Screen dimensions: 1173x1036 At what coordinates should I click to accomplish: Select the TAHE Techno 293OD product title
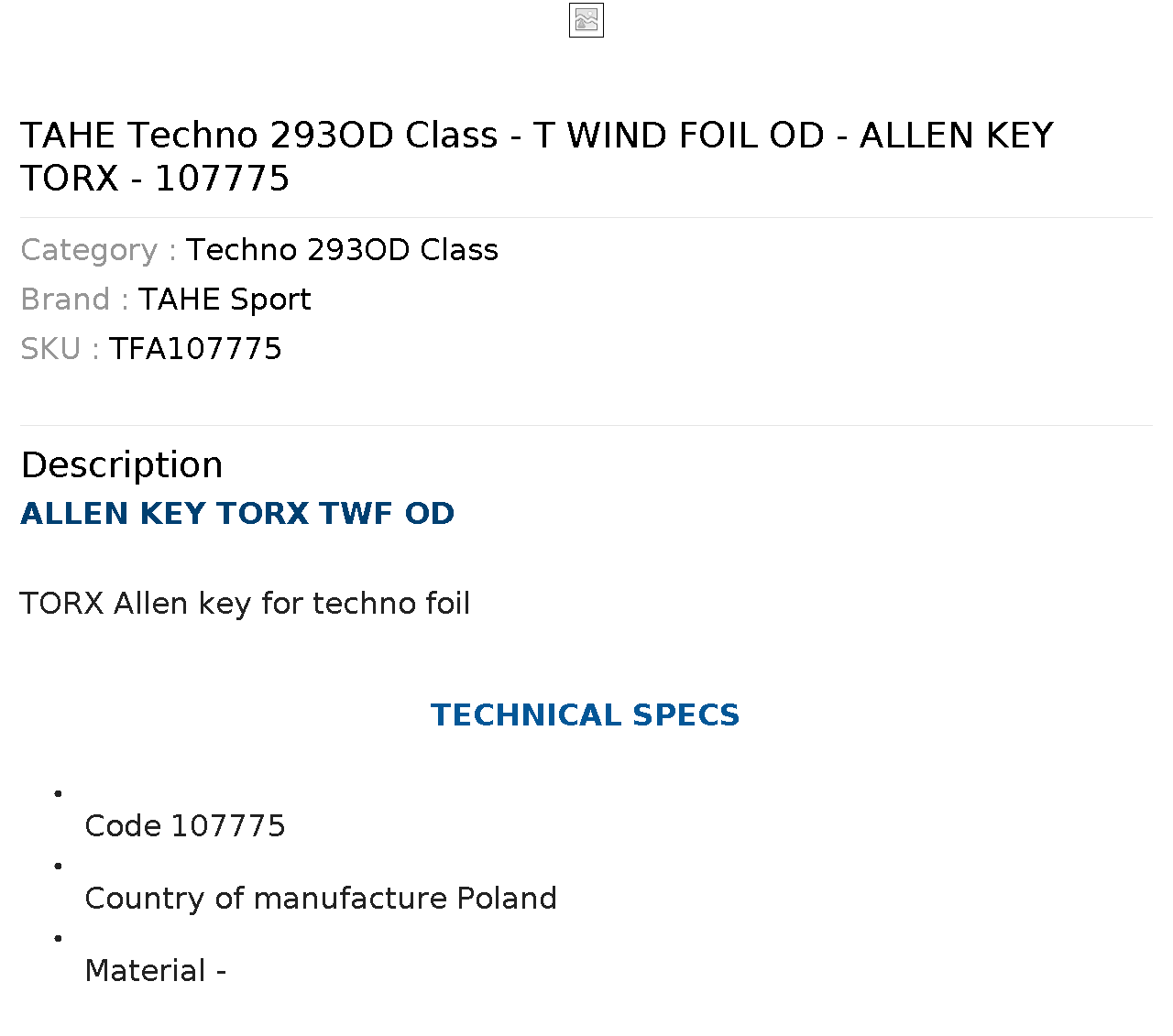pyautogui.click(x=537, y=157)
